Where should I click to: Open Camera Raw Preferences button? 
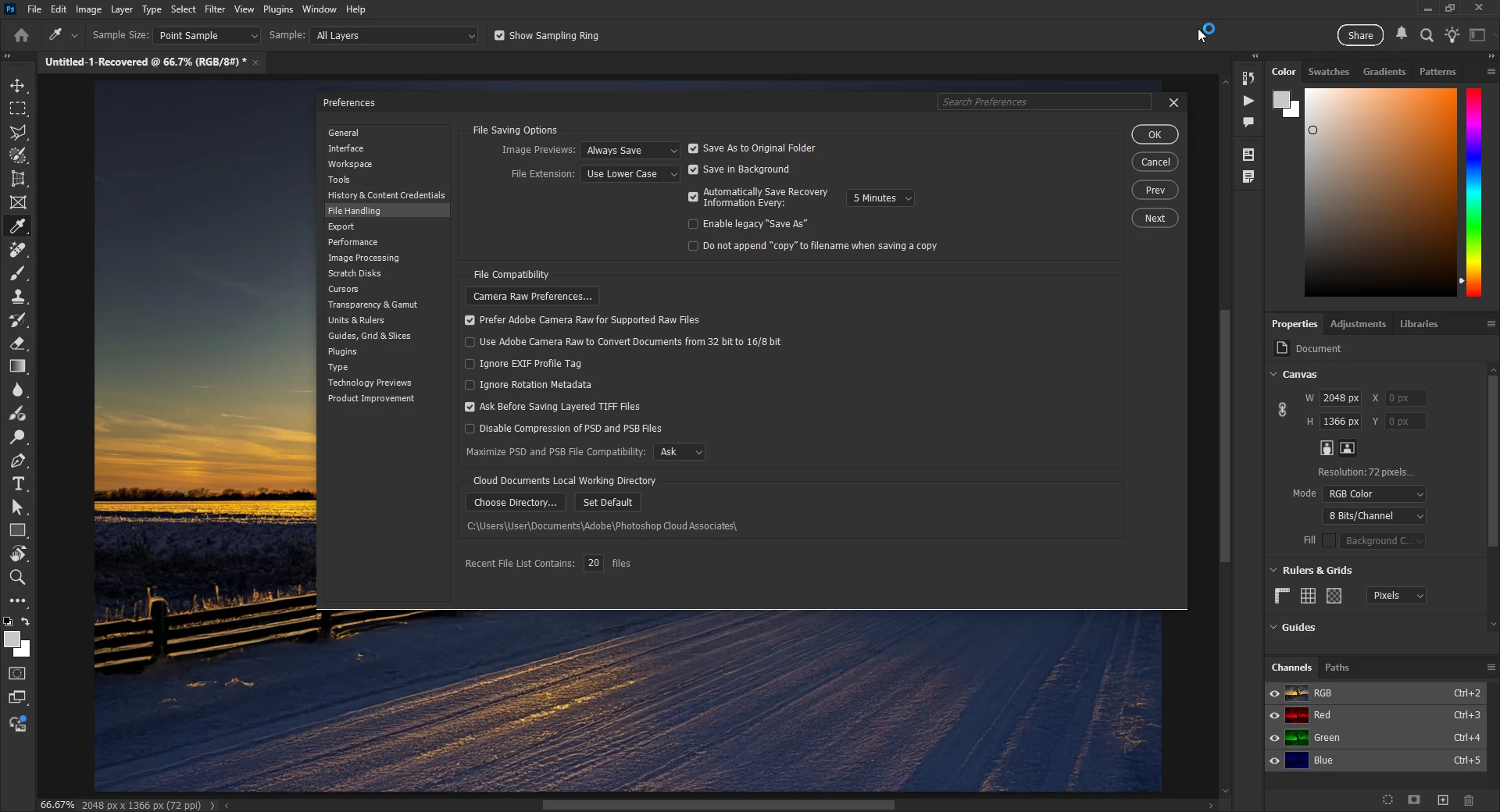532,297
